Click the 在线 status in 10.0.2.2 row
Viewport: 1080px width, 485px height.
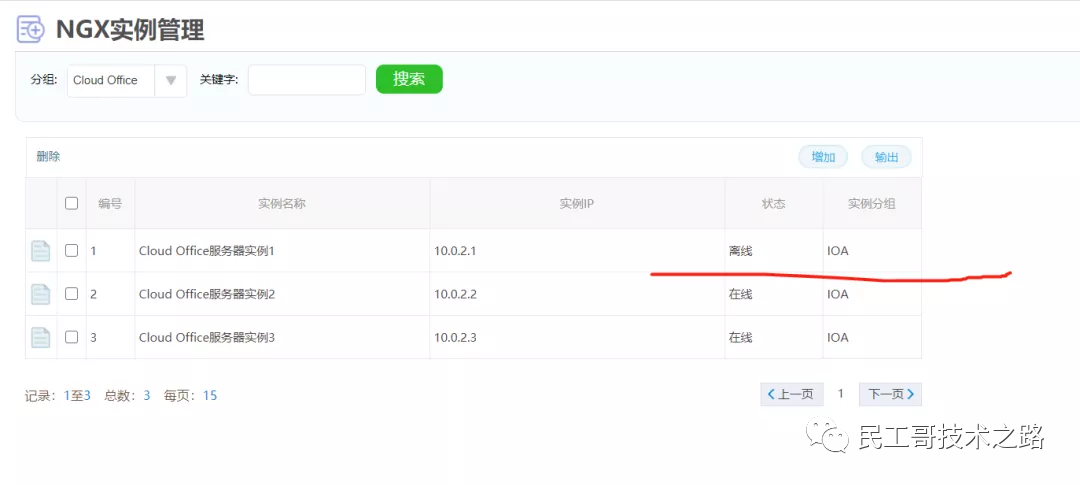point(740,295)
